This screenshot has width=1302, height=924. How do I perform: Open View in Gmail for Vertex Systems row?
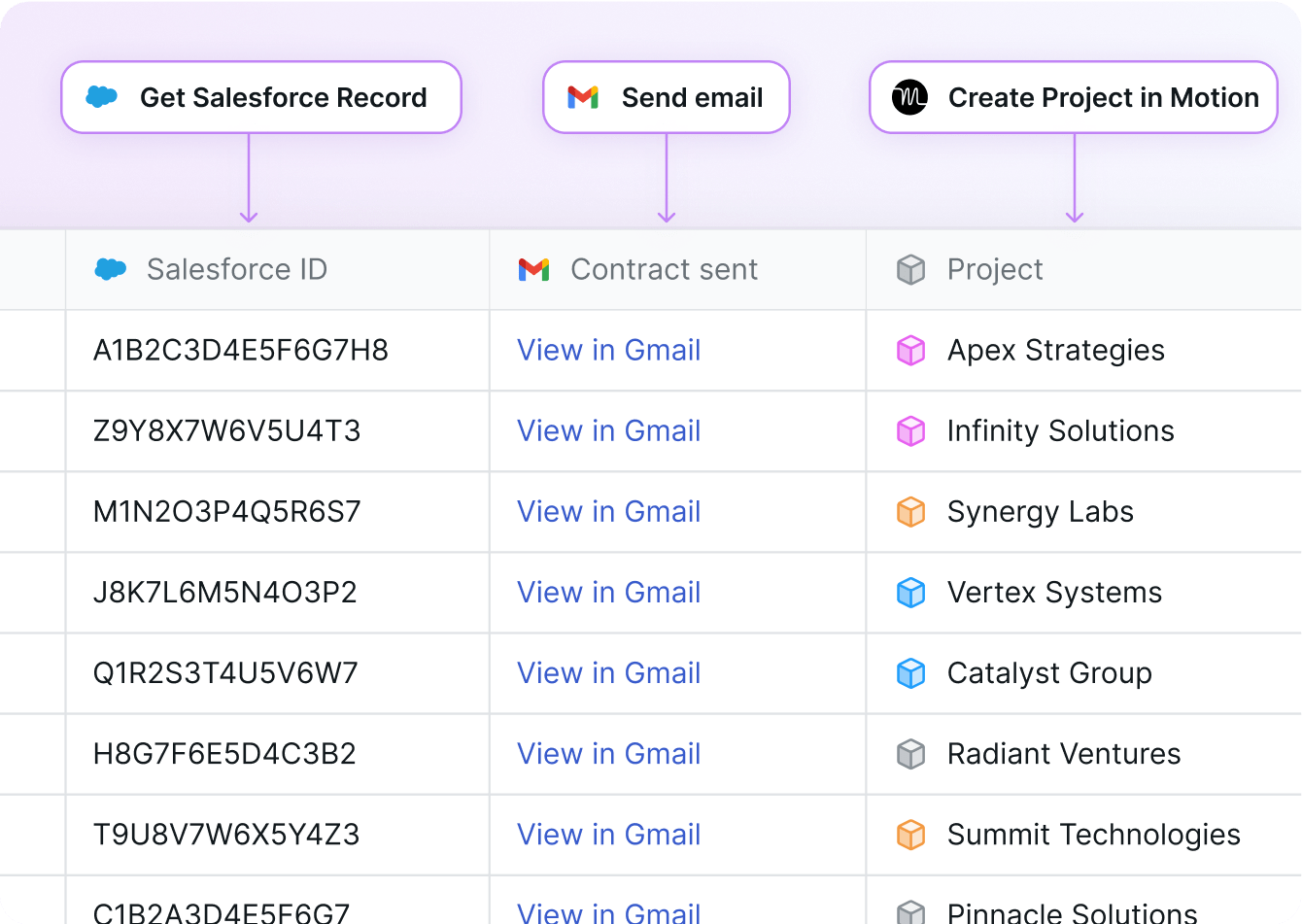click(609, 592)
